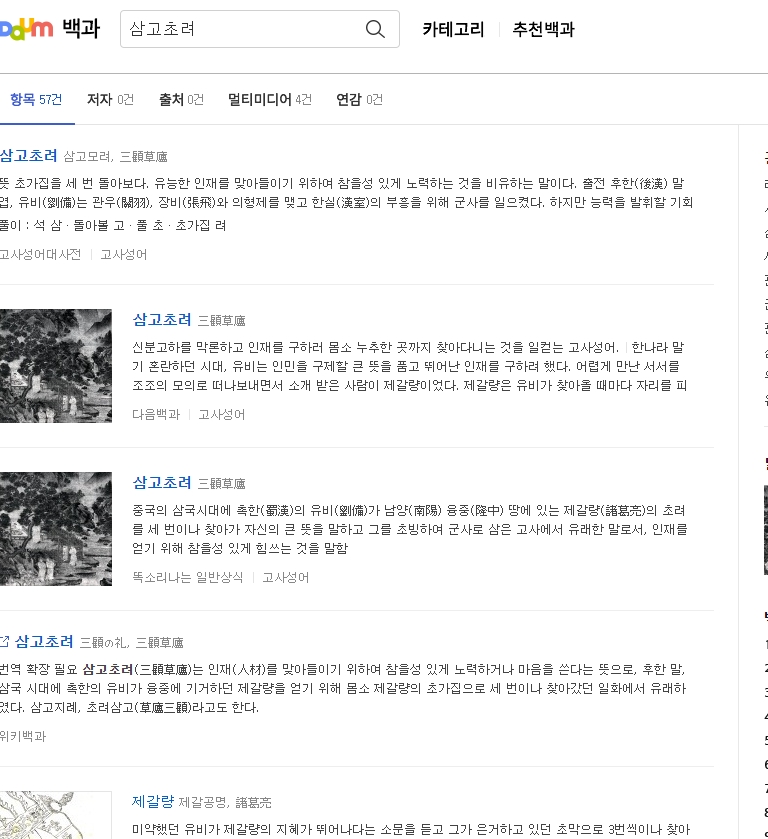Open 삼고초려 entry from 다음백과
This screenshot has height=839, width=768.
(x=162, y=319)
